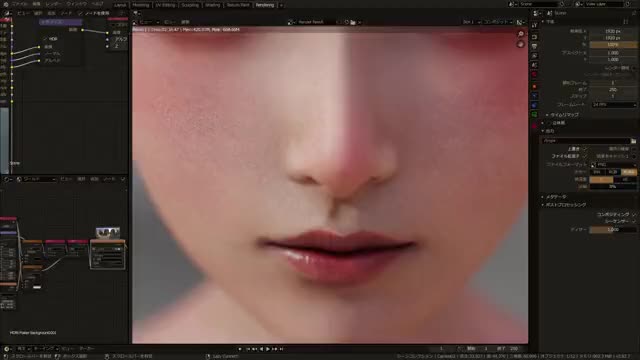This screenshot has height=360, width=640.
Task: Adjust Compression percent slider
Action: coord(613,187)
